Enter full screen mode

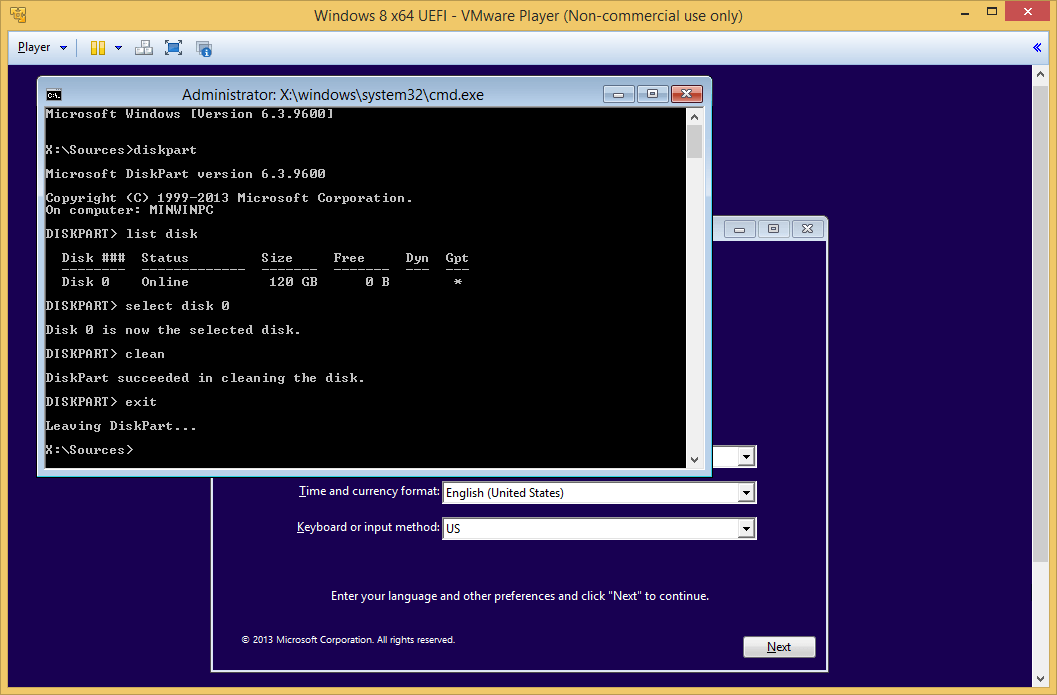173,48
